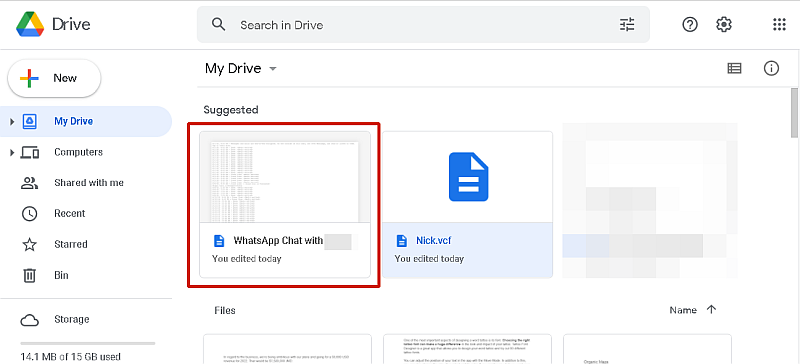800x364 pixels.
Task: Click the multicolor plus icon on New
Action: coord(29,78)
